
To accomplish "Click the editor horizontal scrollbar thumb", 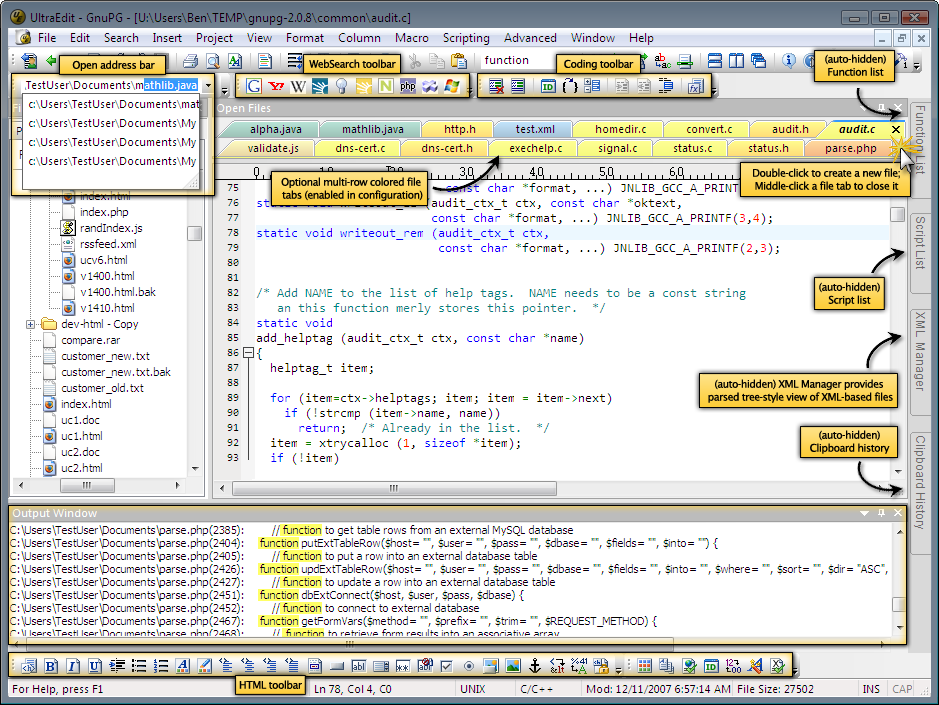I will point(394,488).
